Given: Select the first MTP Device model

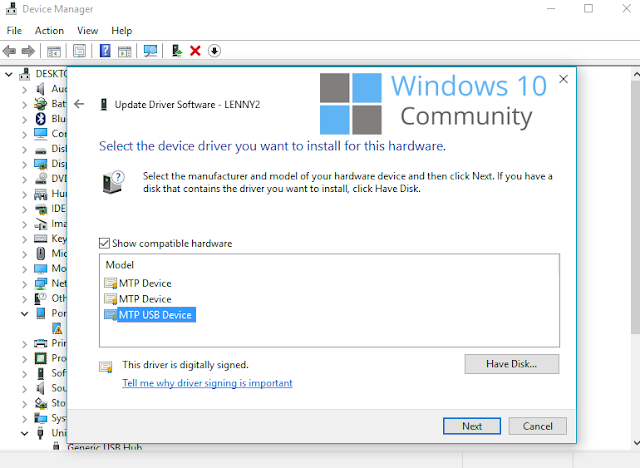Looking at the screenshot, I should click(138, 283).
